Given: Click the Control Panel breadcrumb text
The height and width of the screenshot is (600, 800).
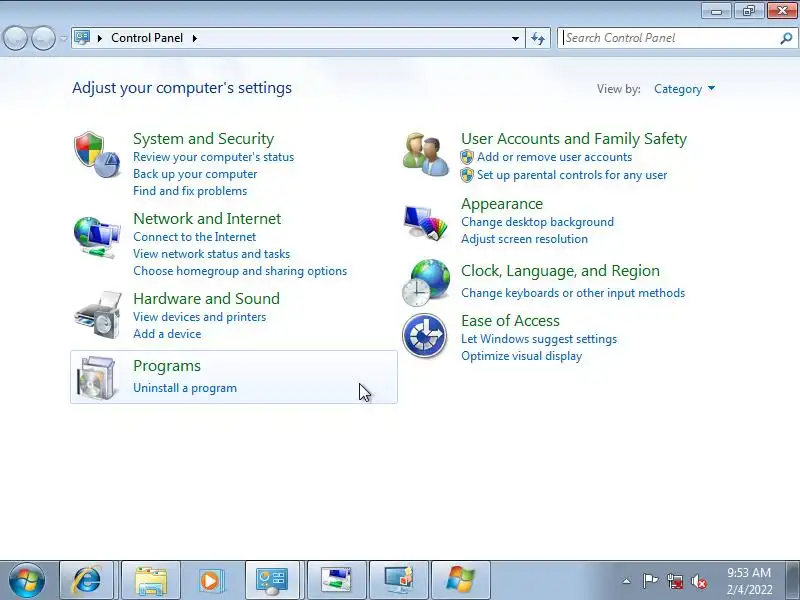Looking at the screenshot, I should click(x=147, y=38).
